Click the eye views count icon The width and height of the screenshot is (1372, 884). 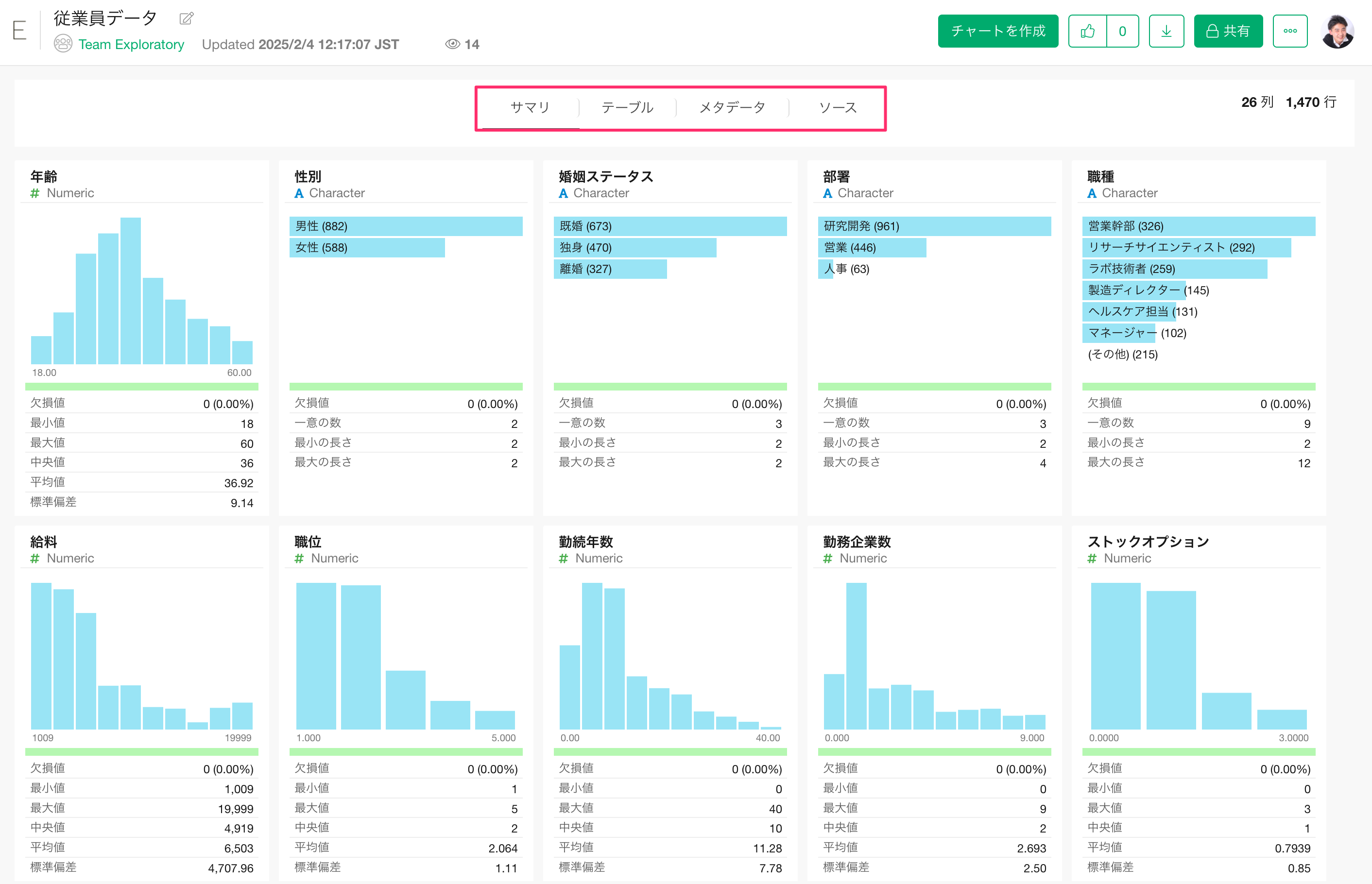tap(452, 44)
